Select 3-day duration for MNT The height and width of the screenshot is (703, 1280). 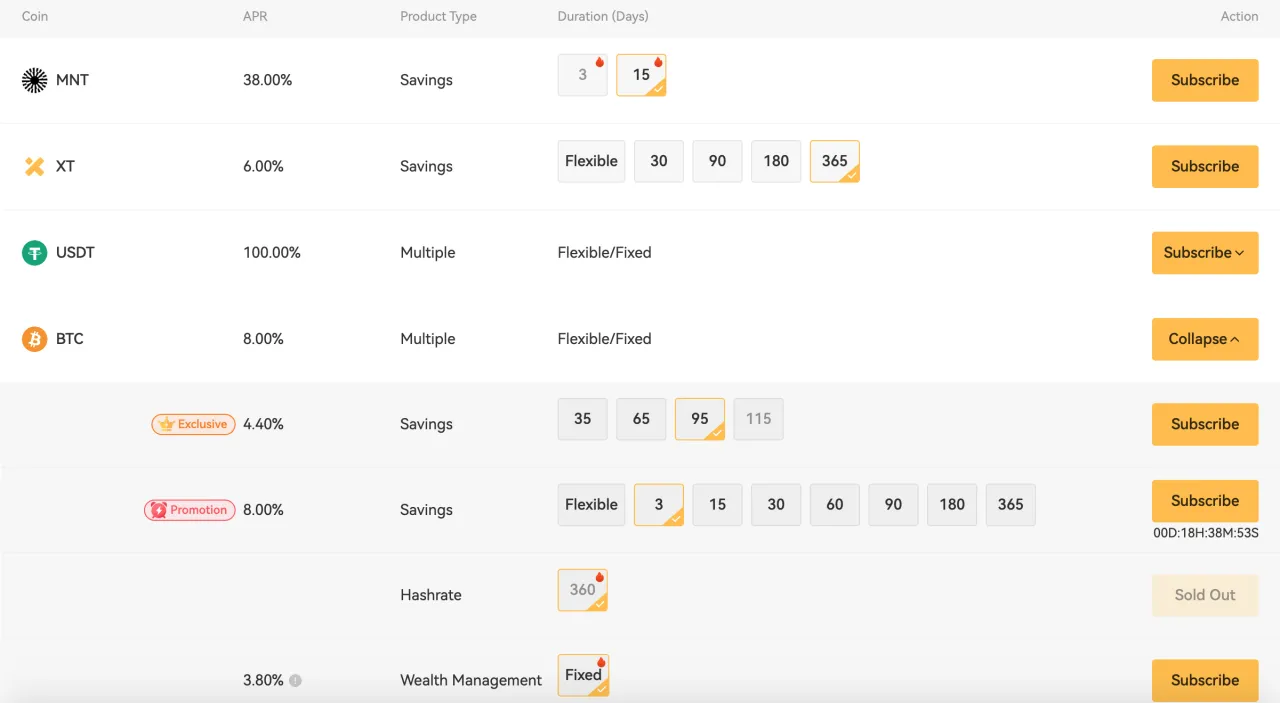(x=583, y=75)
